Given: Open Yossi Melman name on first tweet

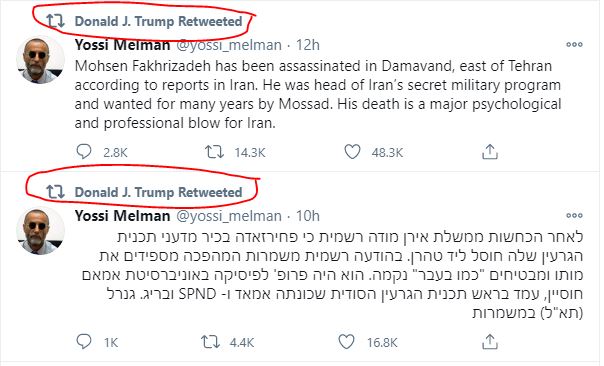Looking at the screenshot, I should [x=122, y=45].
